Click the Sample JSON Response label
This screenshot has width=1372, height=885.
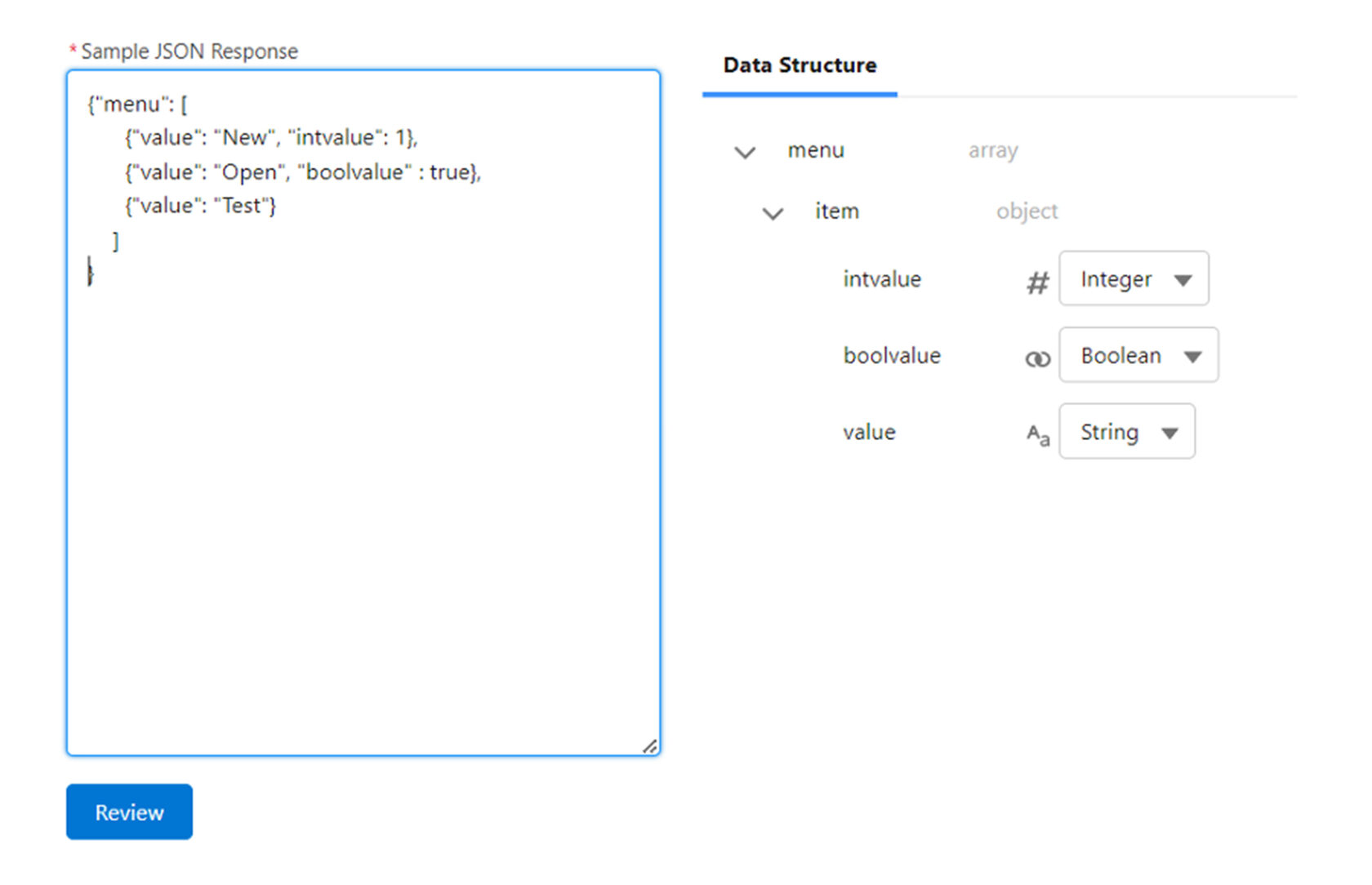coord(189,51)
